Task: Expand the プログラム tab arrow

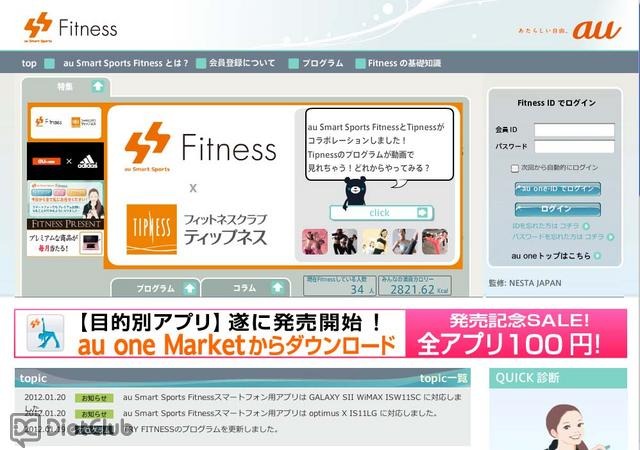Action: (190, 288)
